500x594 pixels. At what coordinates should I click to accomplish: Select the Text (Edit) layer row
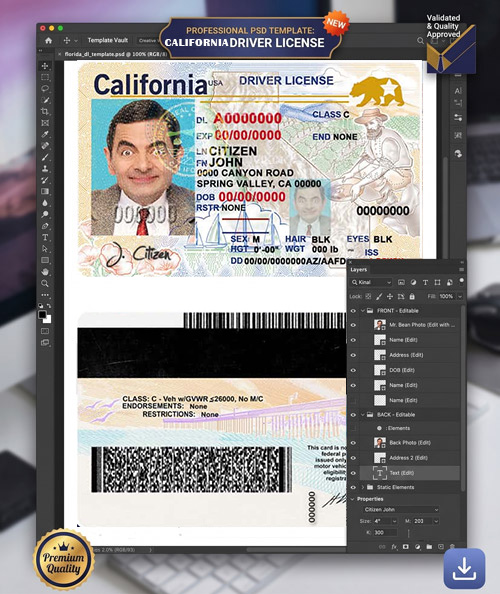[x=409, y=473]
